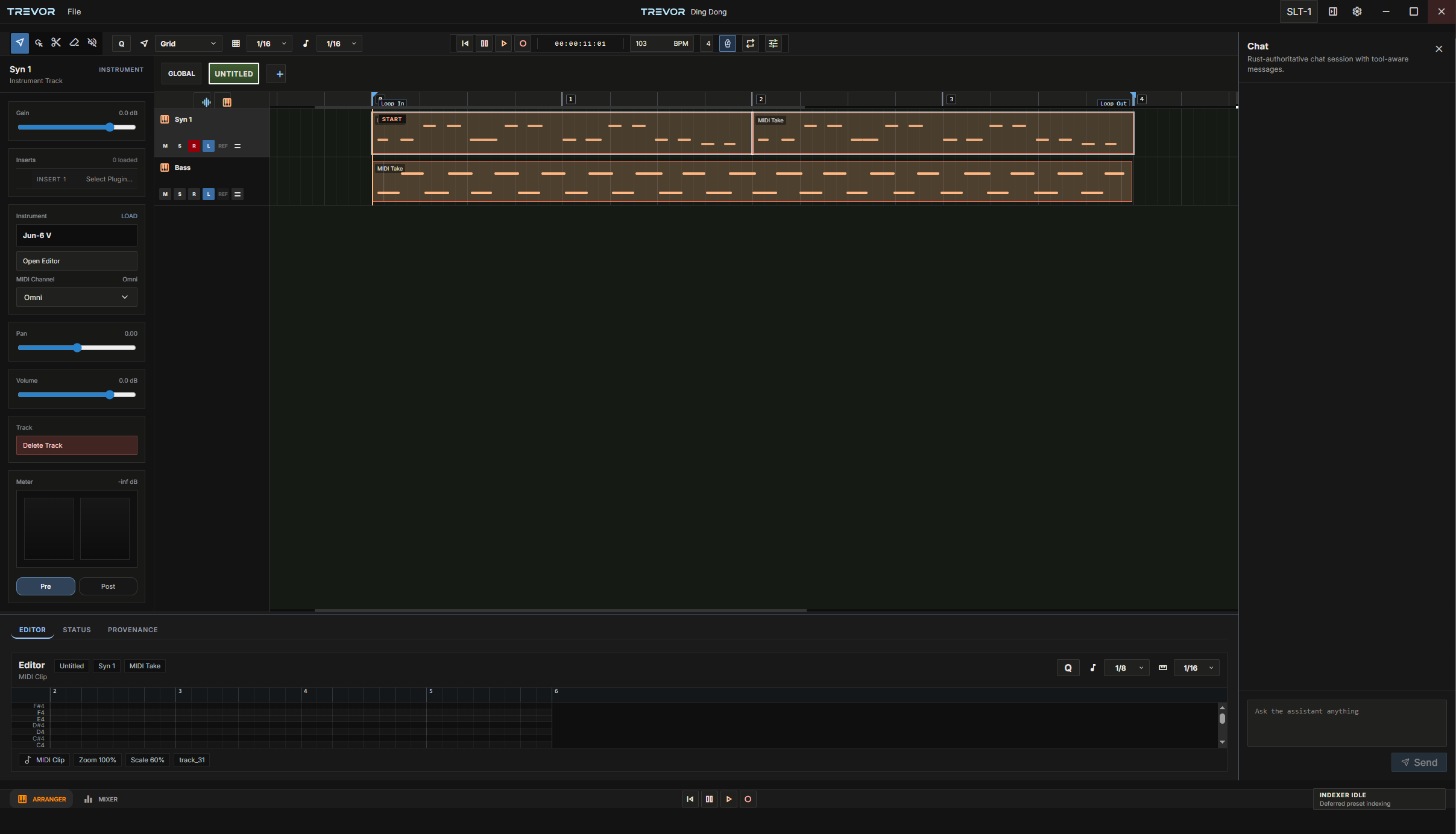Expand the MIDI Channel Omni dropdown

(x=77, y=297)
